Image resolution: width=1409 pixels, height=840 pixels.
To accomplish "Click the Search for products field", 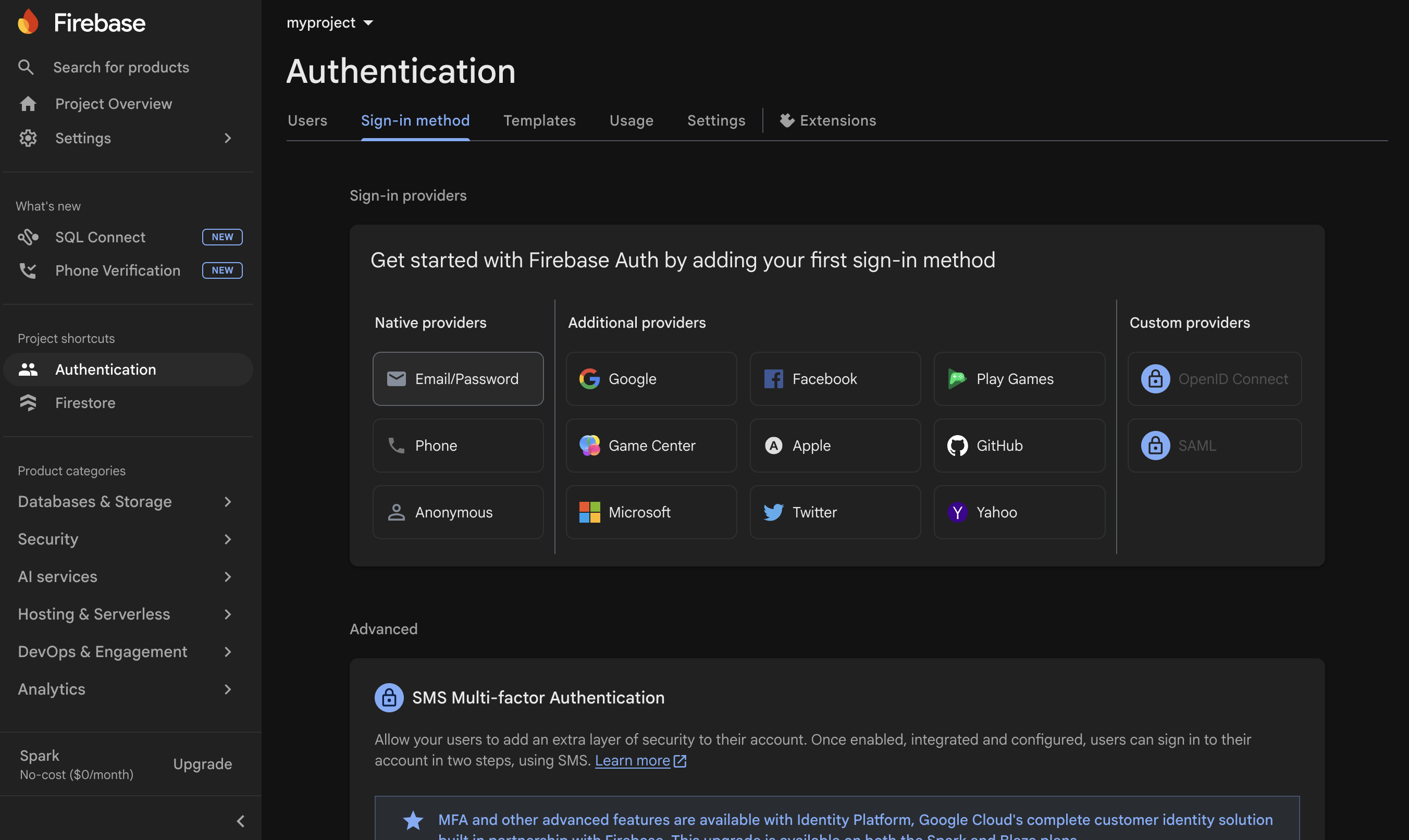I will coord(121,67).
